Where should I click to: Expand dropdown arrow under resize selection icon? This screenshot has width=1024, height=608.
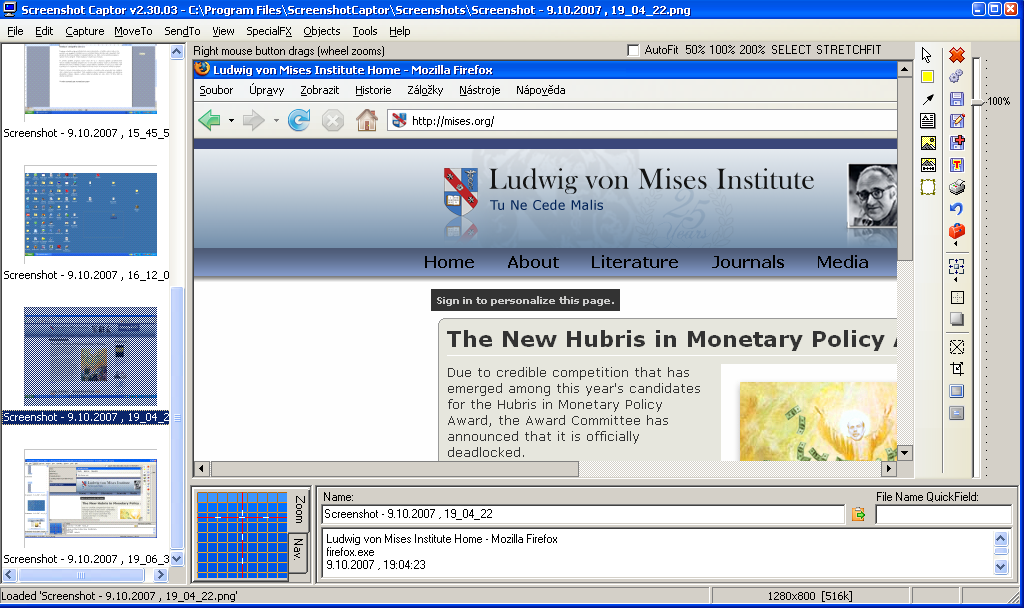pyautogui.click(x=956, y=280)
